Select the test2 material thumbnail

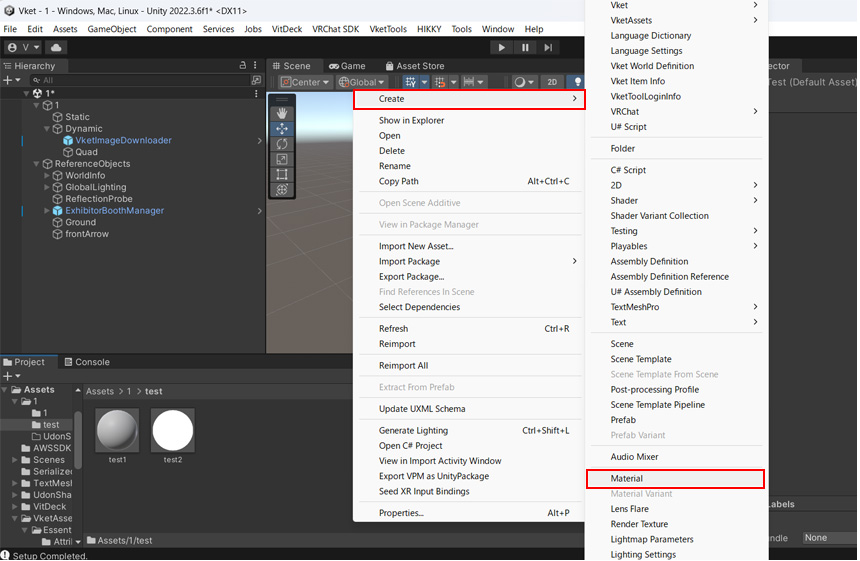point(173,430)
